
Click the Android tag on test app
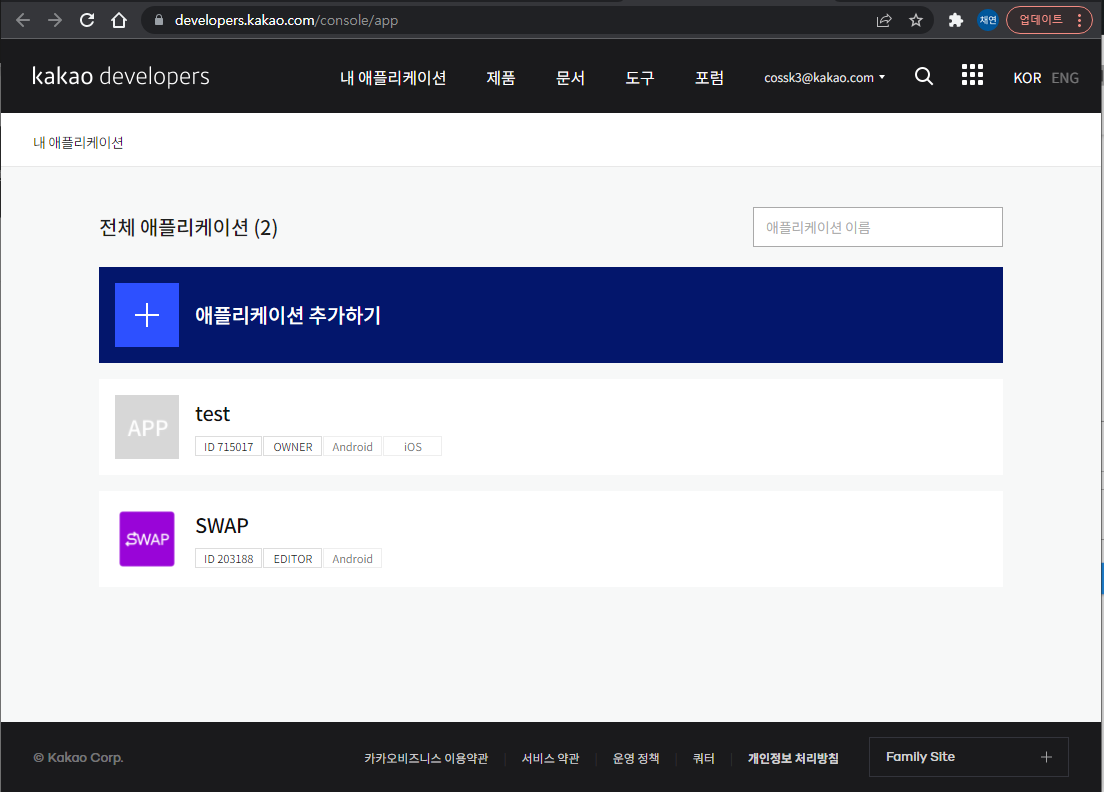click(352, 446)
